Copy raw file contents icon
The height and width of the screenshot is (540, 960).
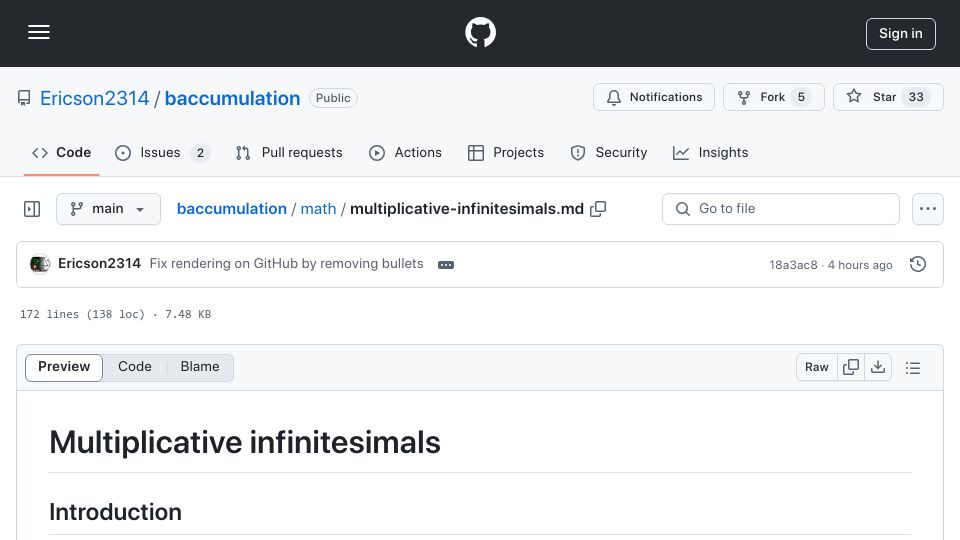[x=850, y=367]
